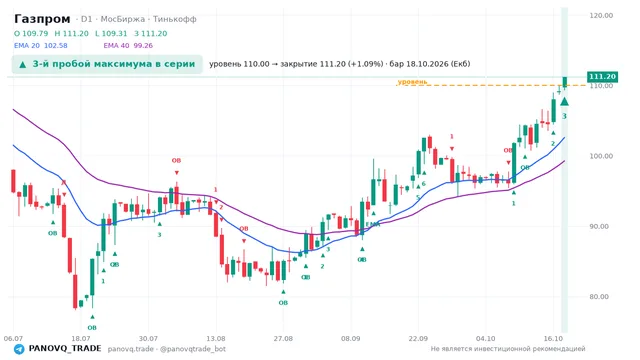Click the EMA 40 99.26 legend

point(128,46)
